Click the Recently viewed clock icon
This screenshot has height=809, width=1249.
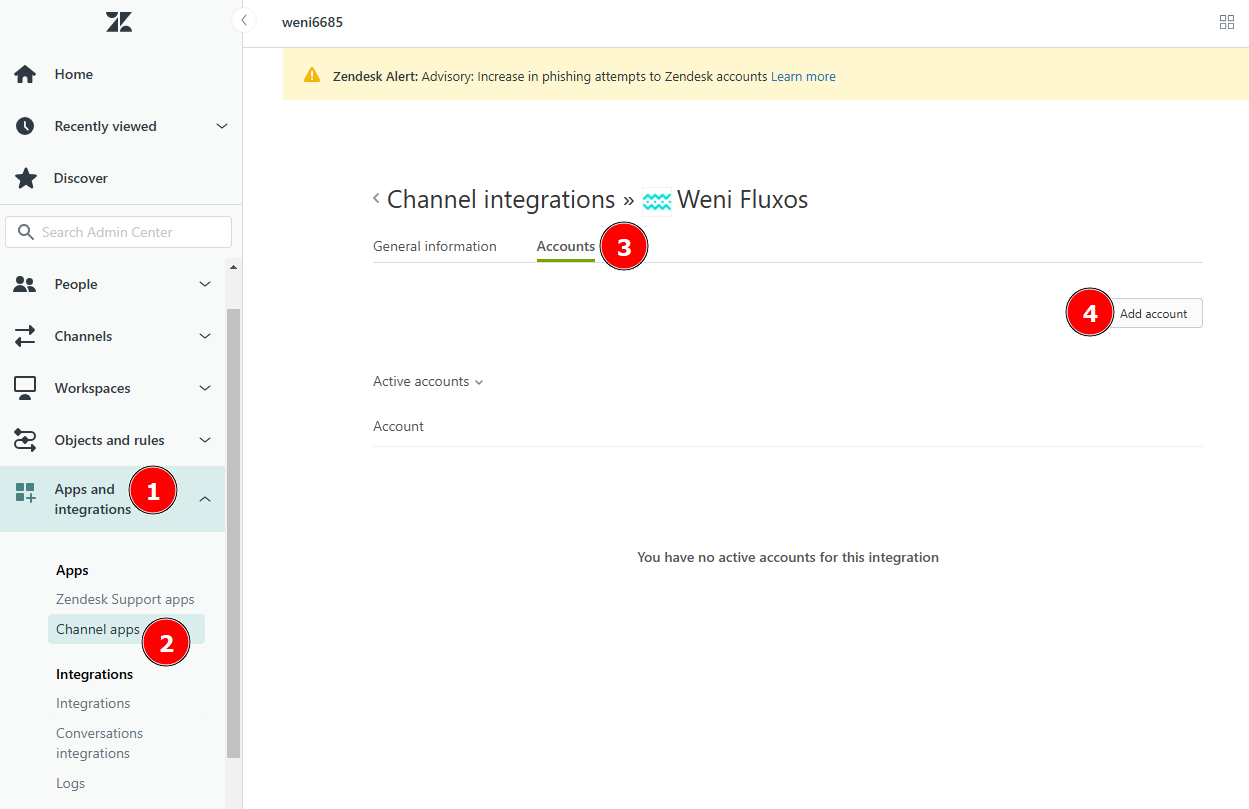(25, 126)
